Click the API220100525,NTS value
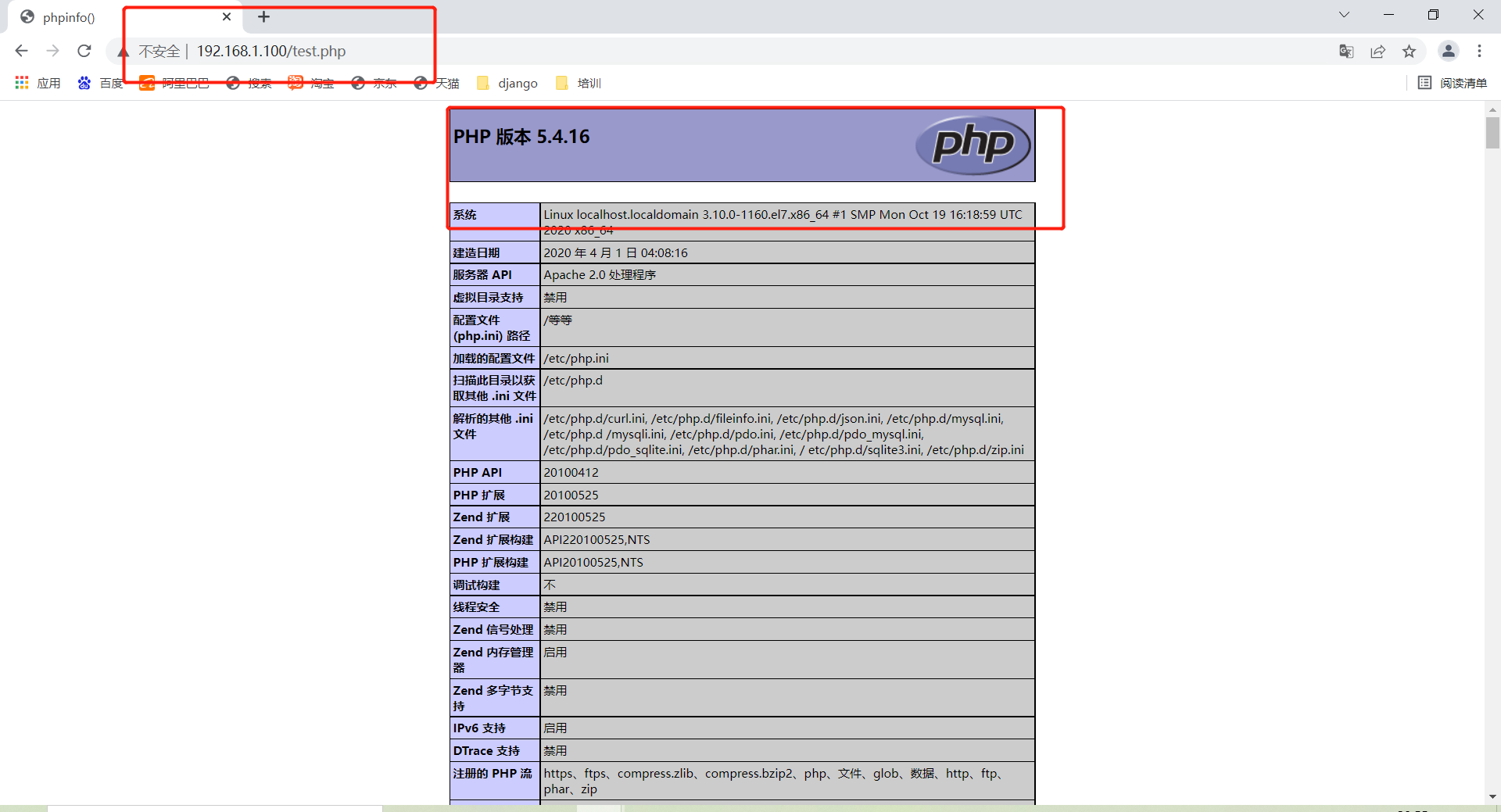1501x812 pixels. pyautogui.click(x=596, y=540)
